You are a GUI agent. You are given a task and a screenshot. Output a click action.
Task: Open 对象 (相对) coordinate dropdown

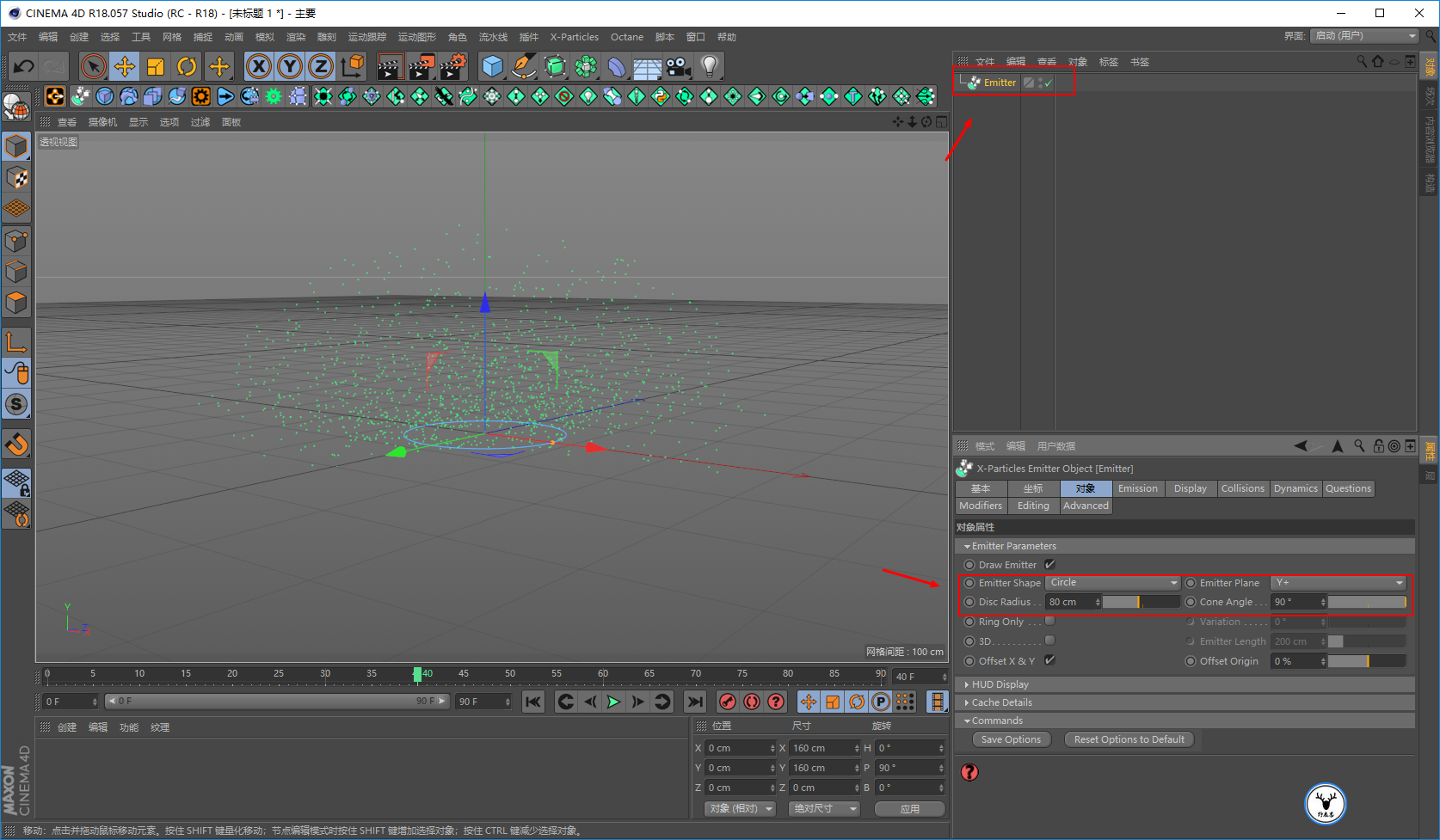(x=741, y=808)
